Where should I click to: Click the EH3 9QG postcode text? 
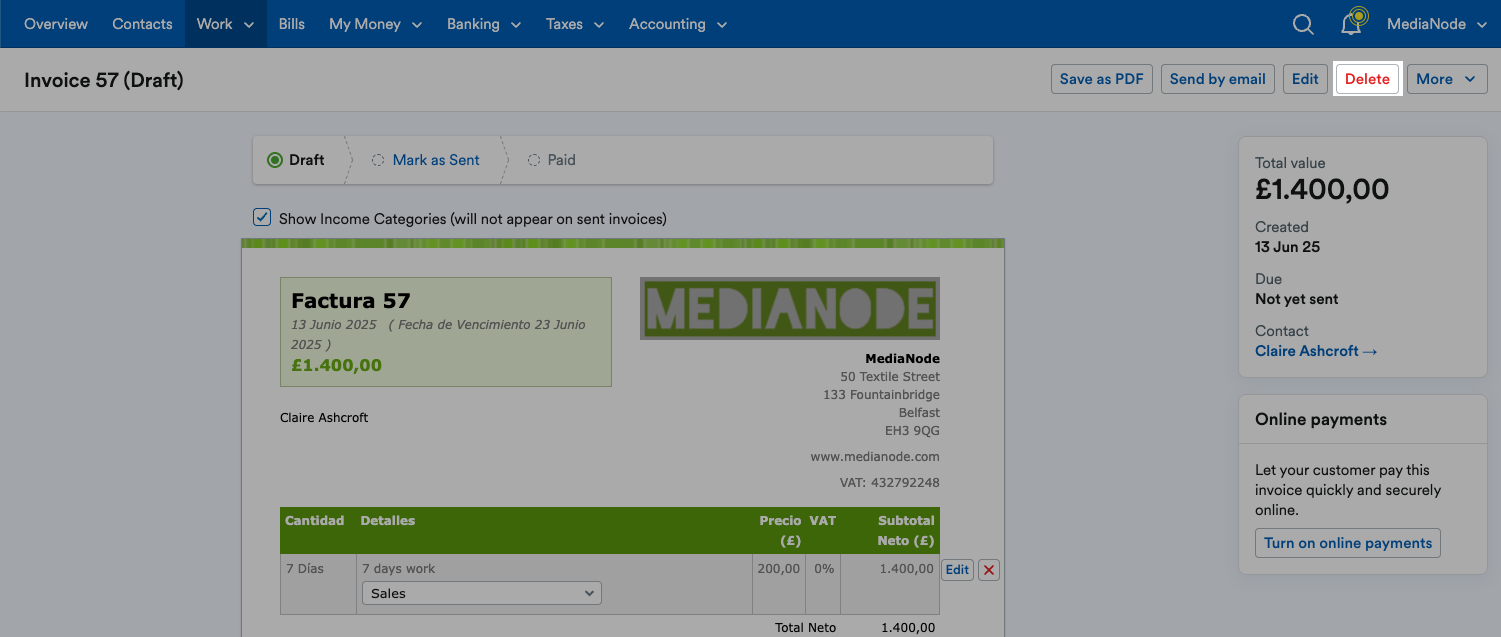912,431
